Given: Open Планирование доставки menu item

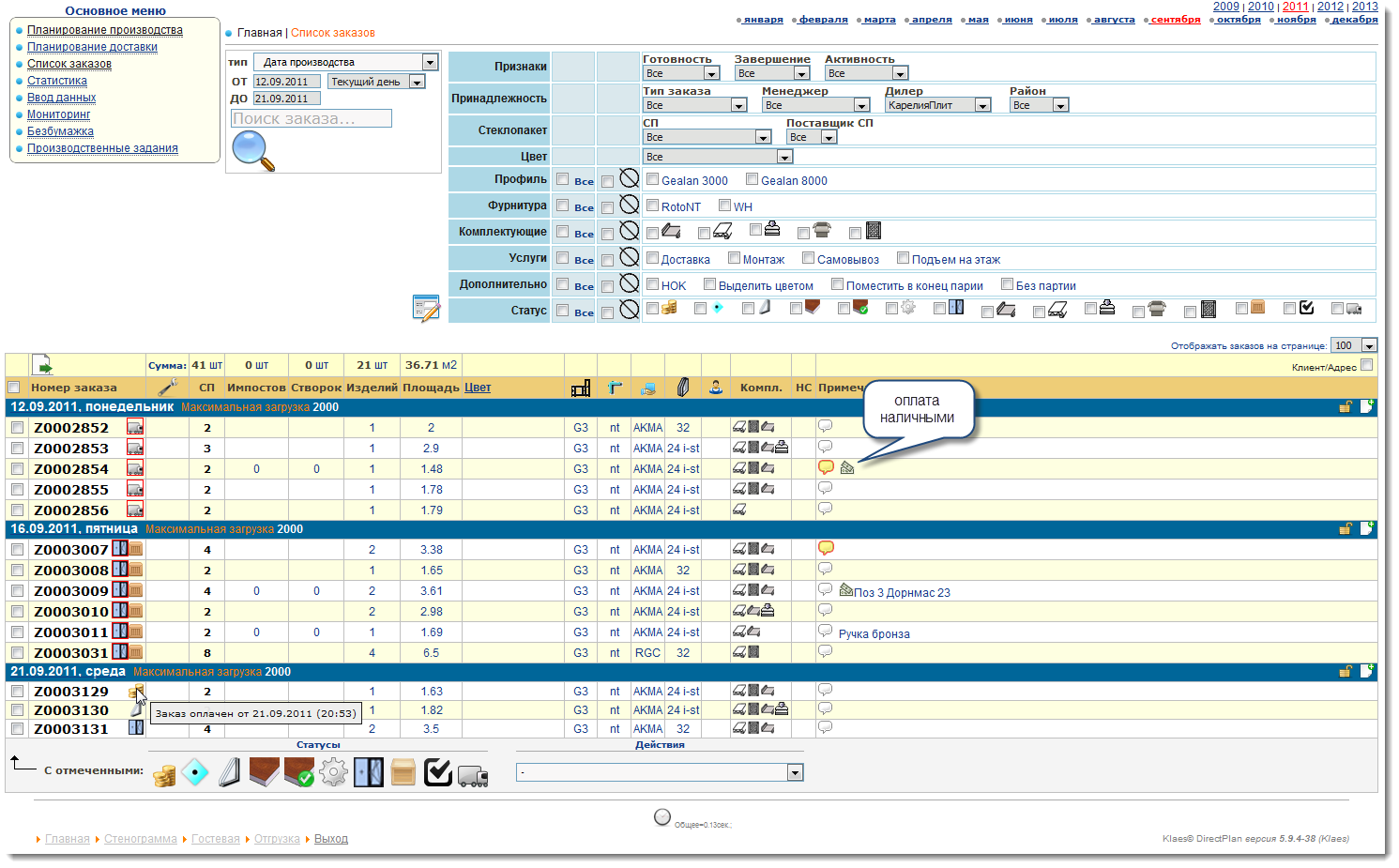Looking at the screenshot, I should pos(92,47).
